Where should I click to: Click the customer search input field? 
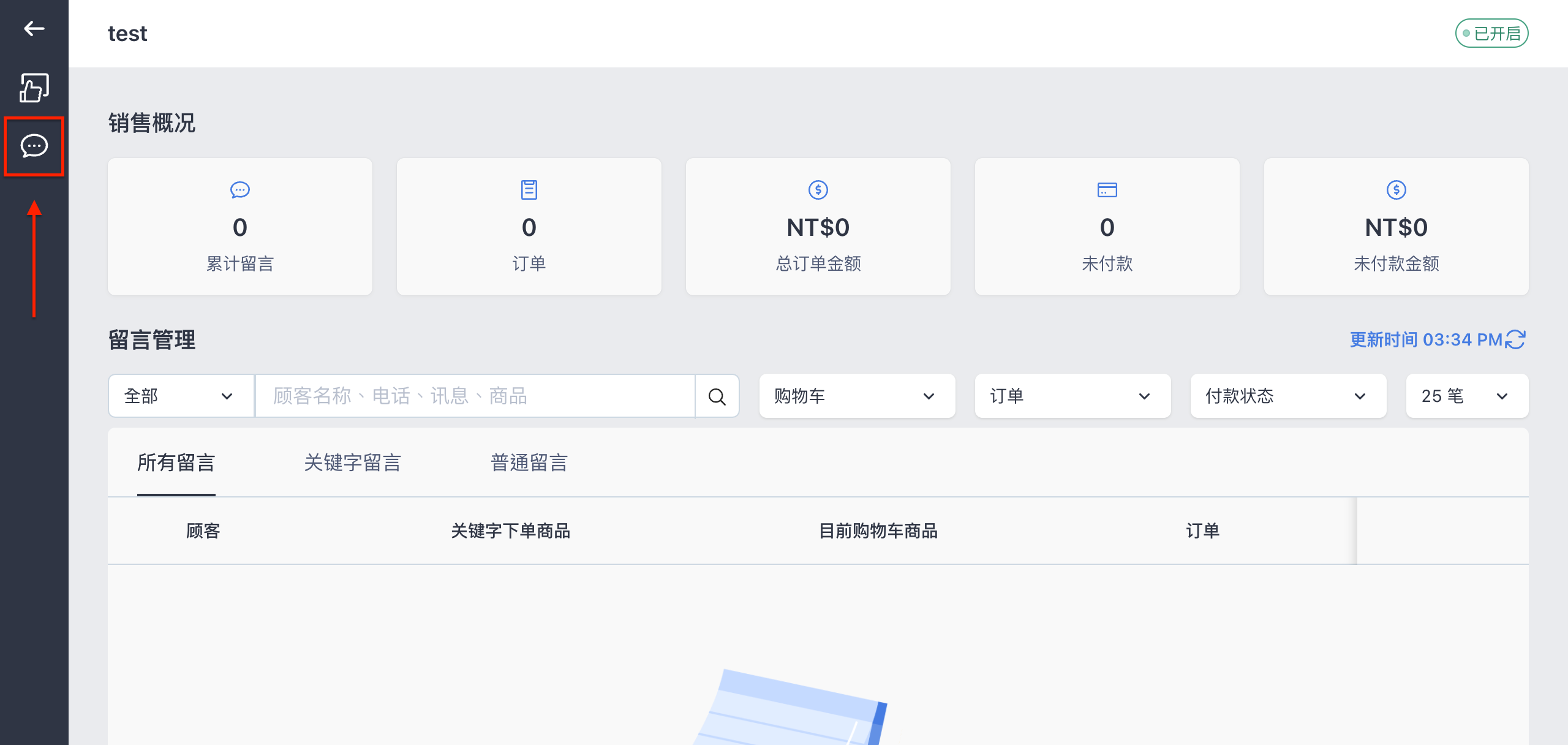(475, 396)
